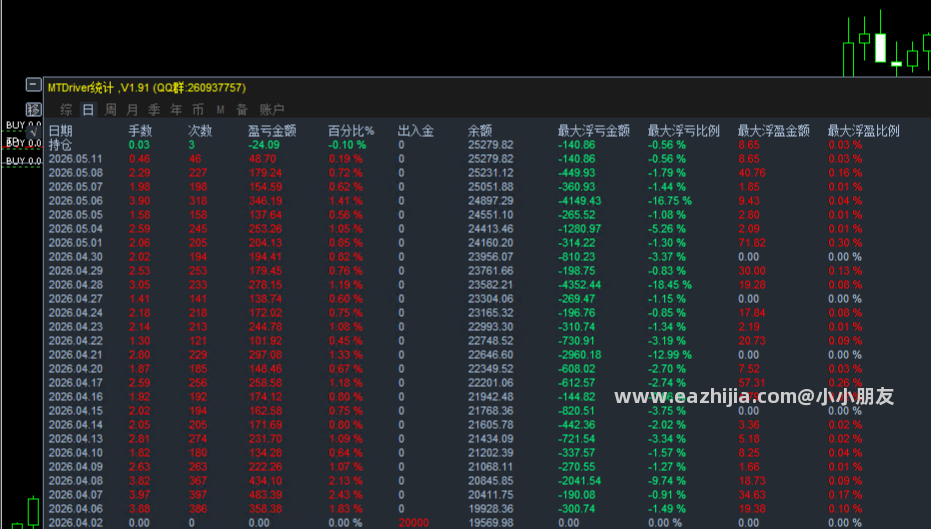Click the 25051.88 balance value
The height and width of the screenshot is (529, 931).
(x=490, y=187)
